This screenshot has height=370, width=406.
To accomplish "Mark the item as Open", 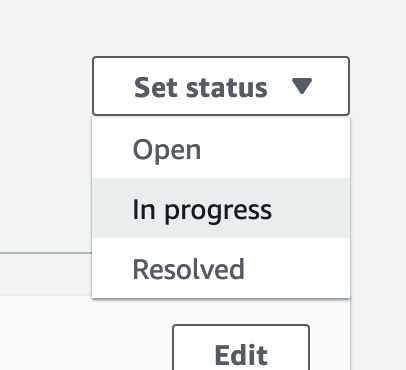I will (x=221, y=148).
